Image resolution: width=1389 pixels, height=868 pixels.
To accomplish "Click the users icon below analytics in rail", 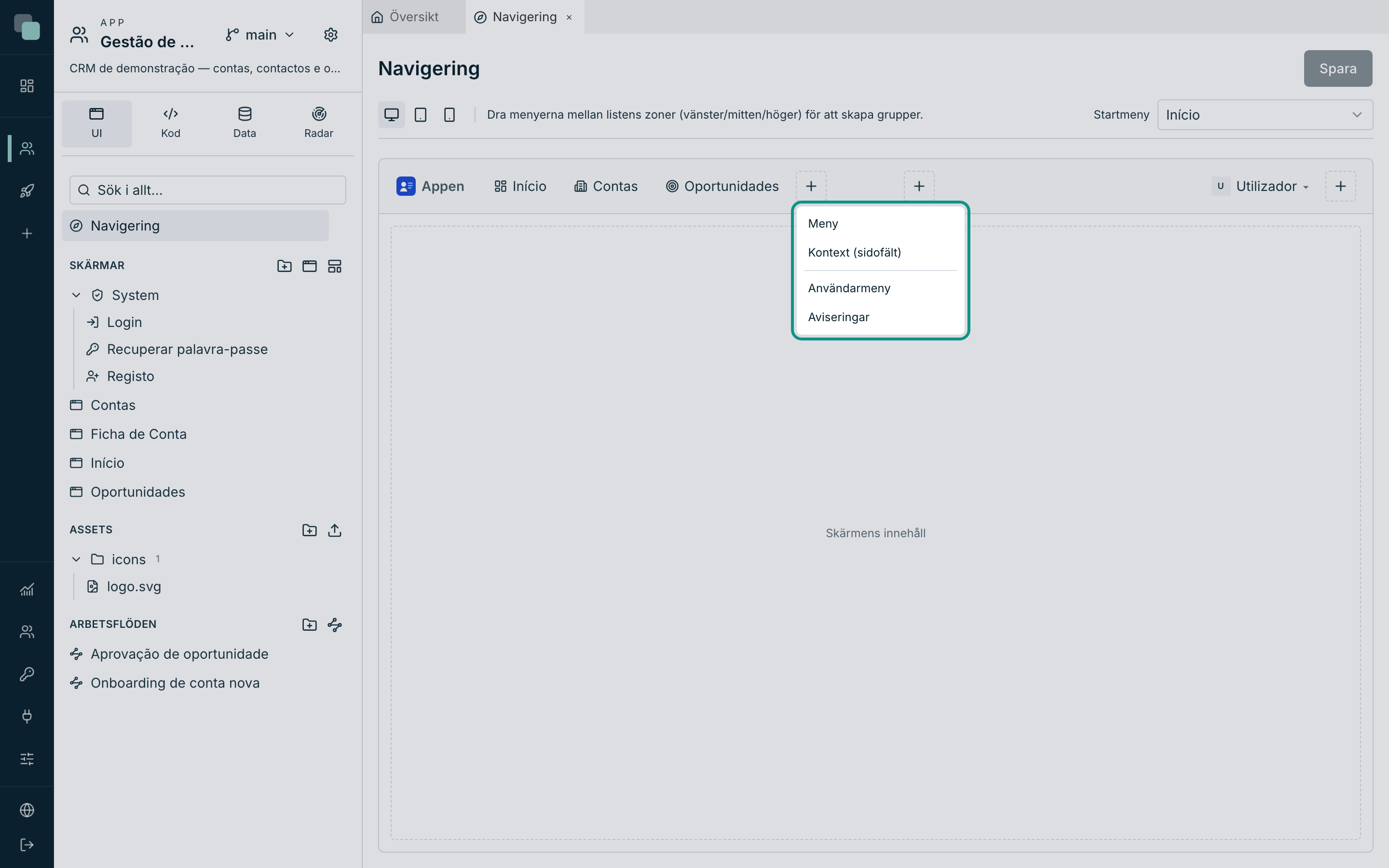I will pyautogui.click(x=27, y=632).
